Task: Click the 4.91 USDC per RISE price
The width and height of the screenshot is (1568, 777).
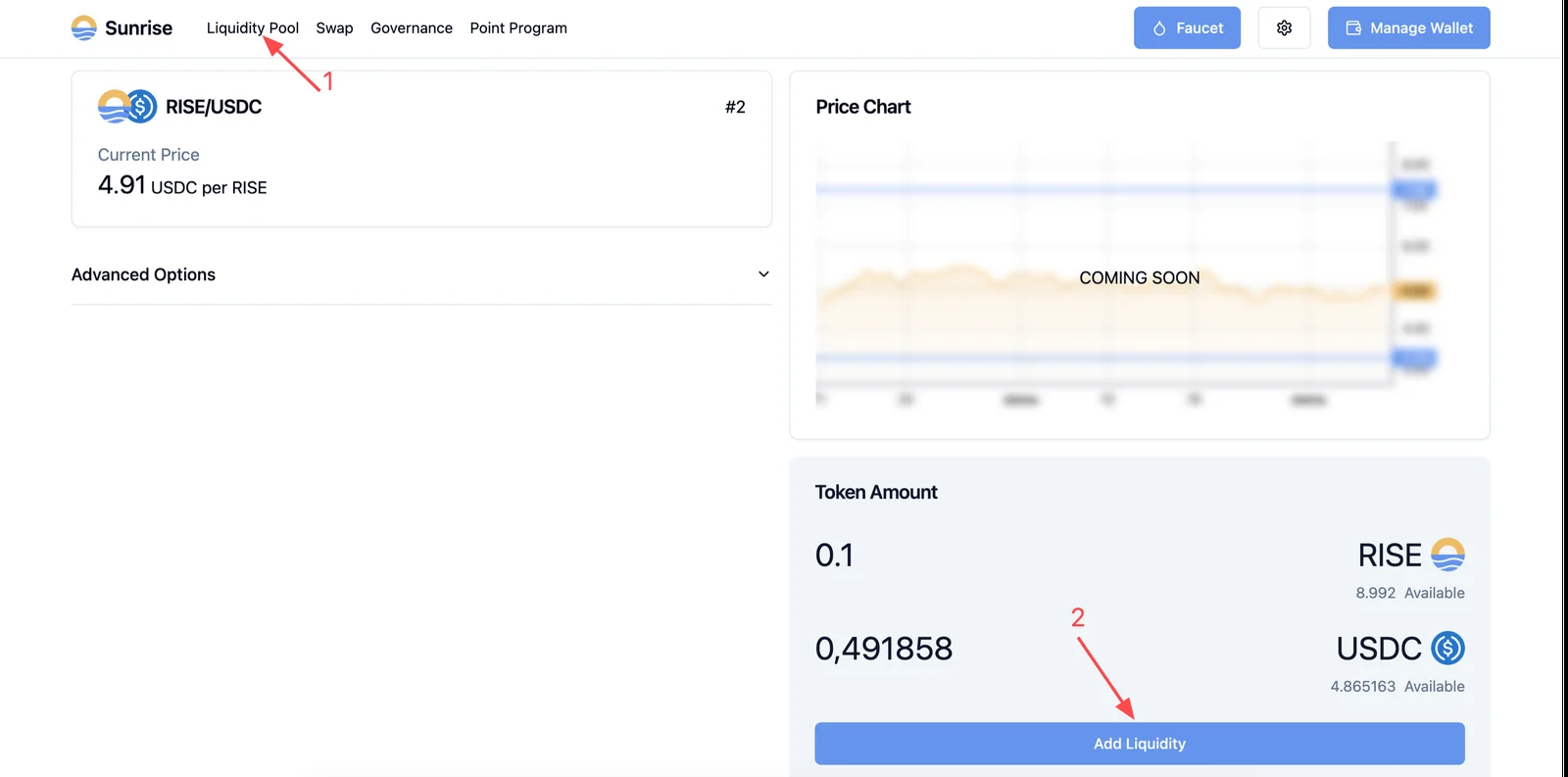Action: [182, 185]
